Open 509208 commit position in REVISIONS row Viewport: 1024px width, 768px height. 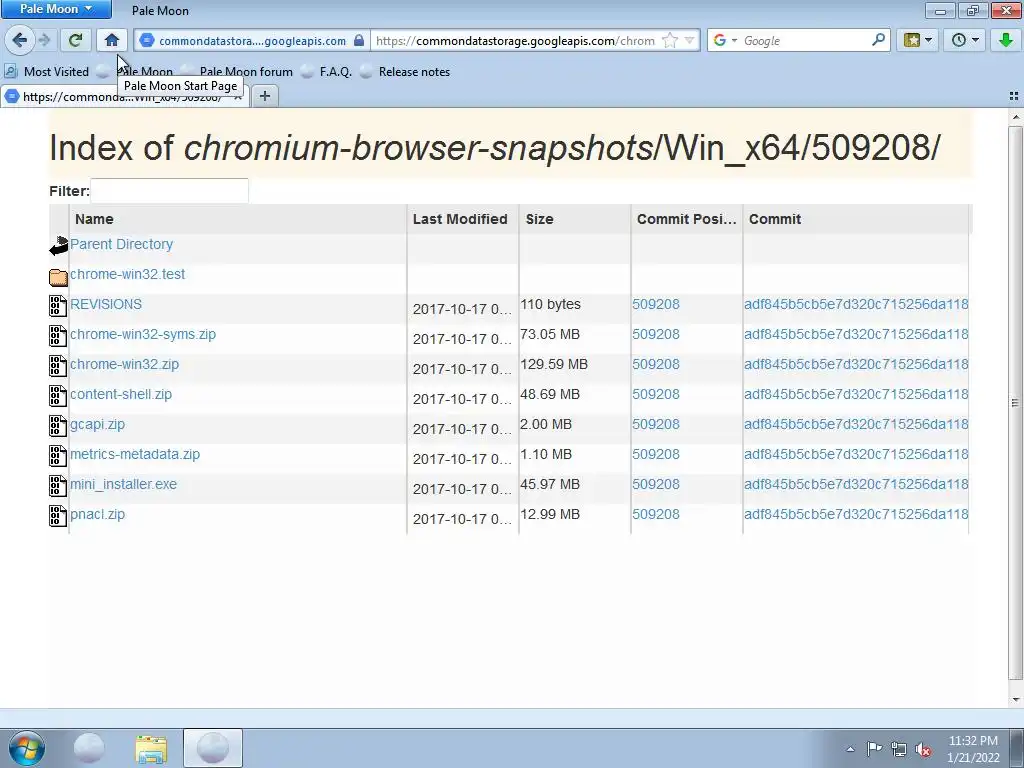click(x=656, y=304)
